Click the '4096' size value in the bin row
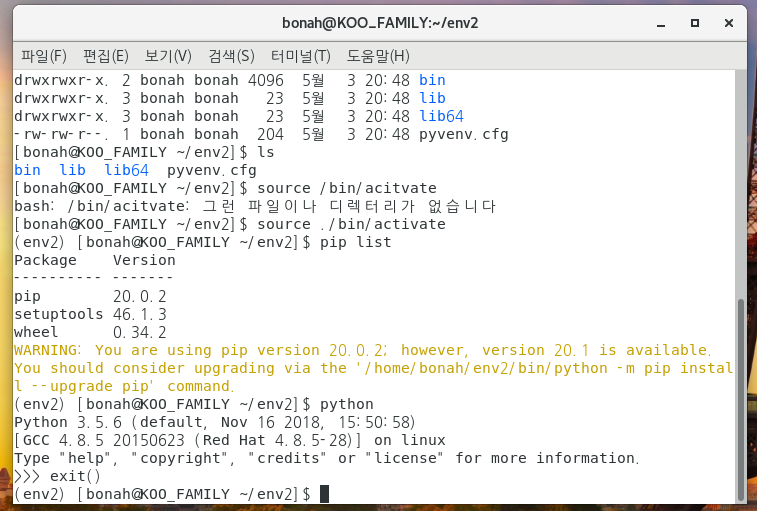 point(266,80)
